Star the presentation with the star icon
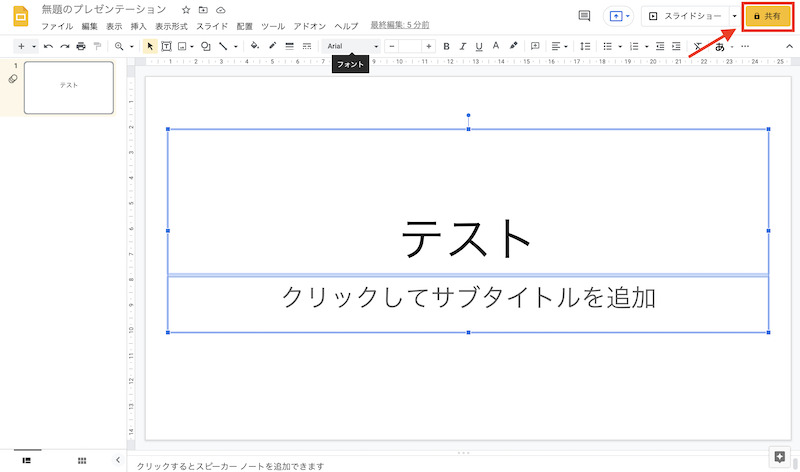The image size is (800, 472). [186, 9]
